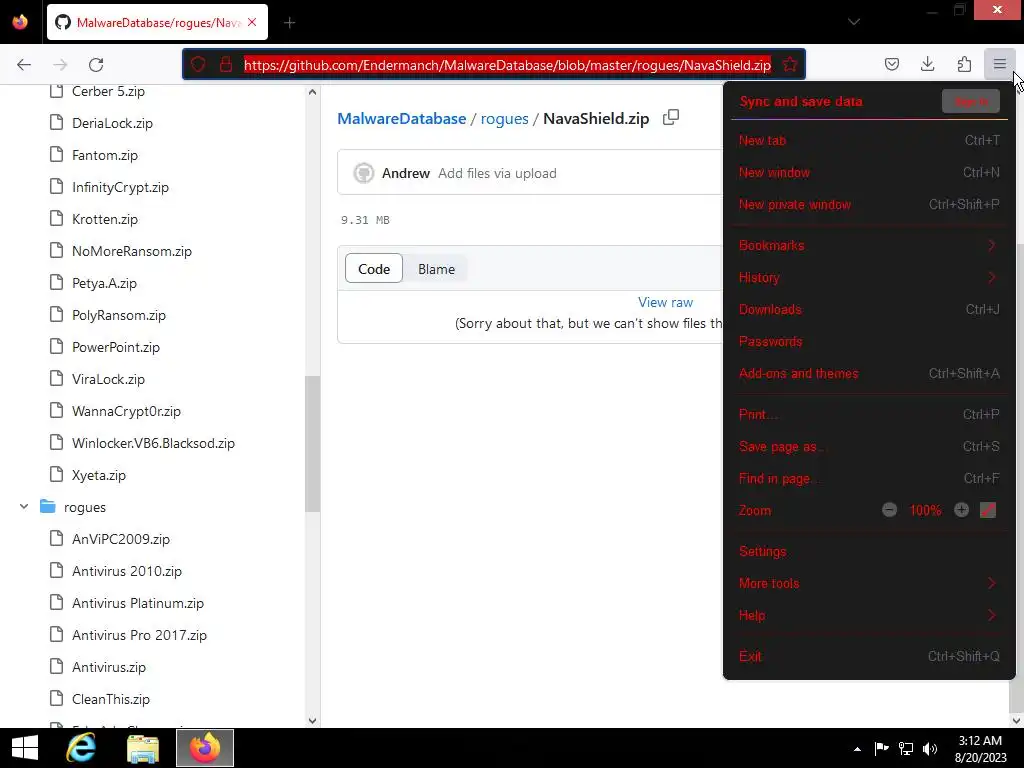
Task: Choose Find in page
Action: (869, 479)
